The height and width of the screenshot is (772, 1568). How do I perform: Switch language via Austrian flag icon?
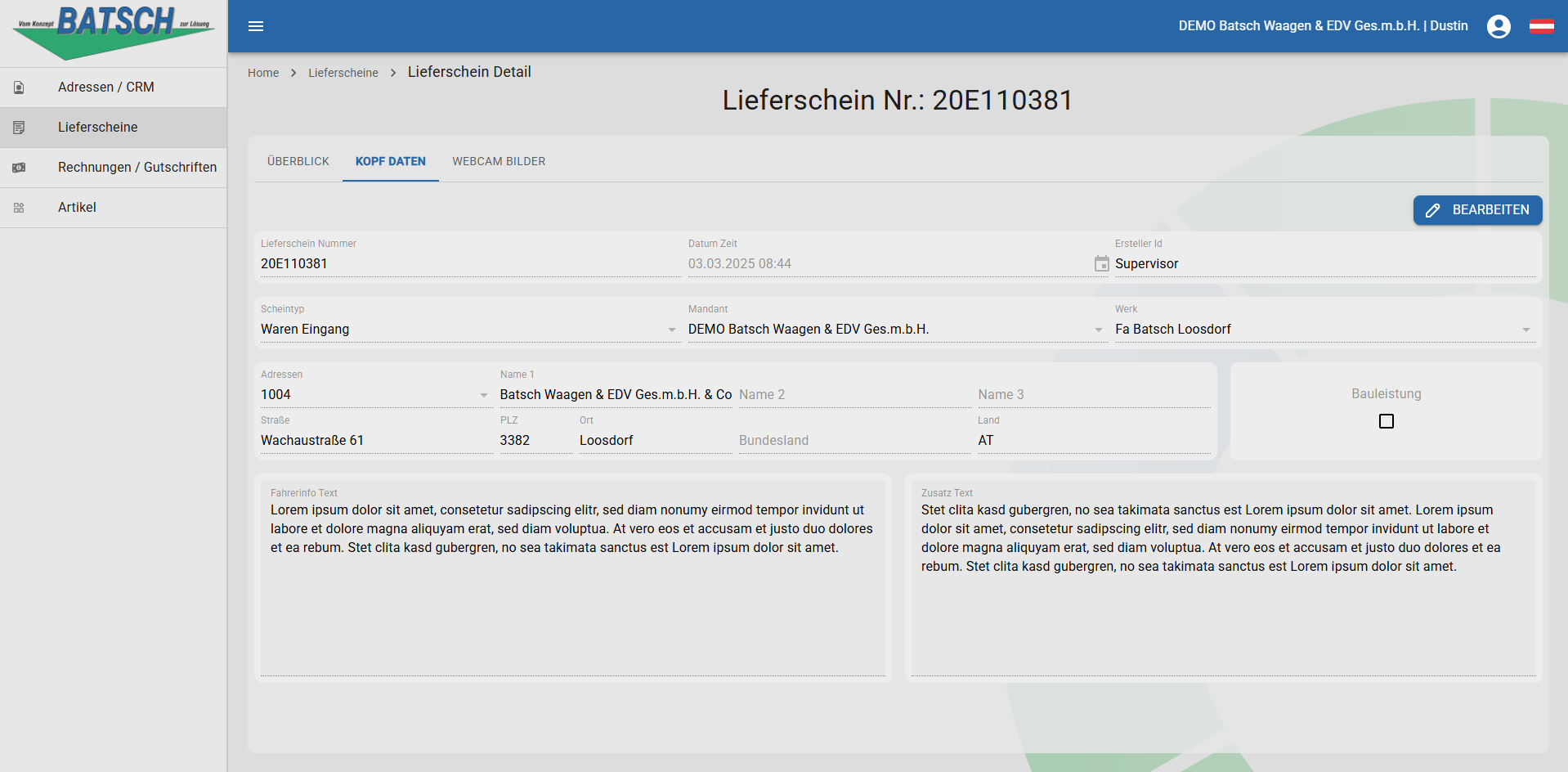pyautogui.click(x=1542, y=26)
